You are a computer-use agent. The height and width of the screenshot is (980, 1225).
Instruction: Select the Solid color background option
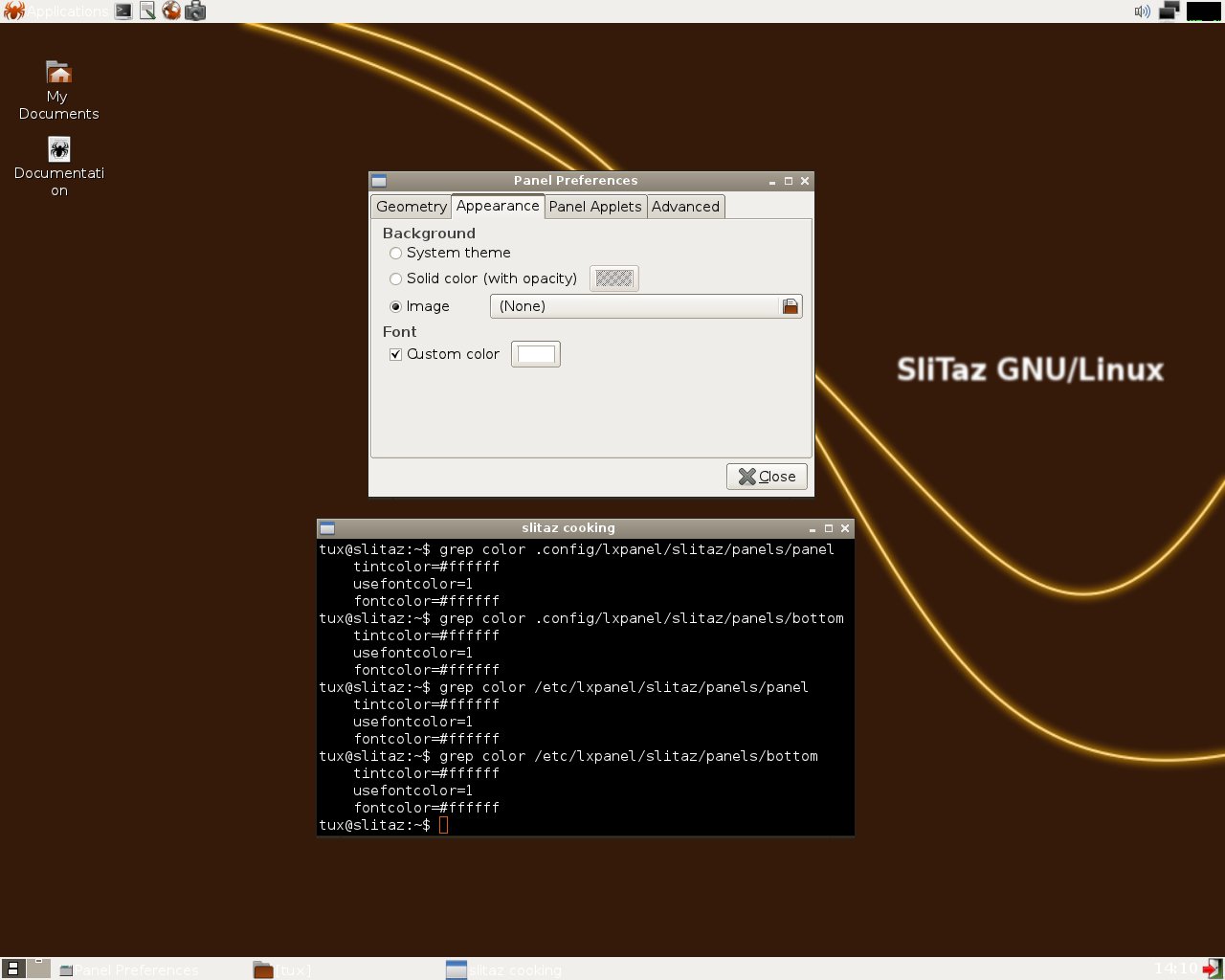[395, 278]
